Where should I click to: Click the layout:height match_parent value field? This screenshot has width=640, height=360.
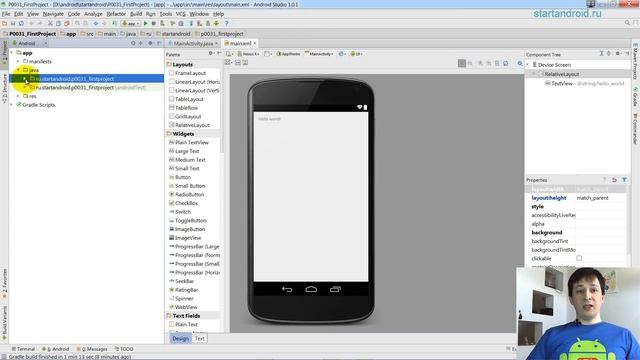click(600, 198)
